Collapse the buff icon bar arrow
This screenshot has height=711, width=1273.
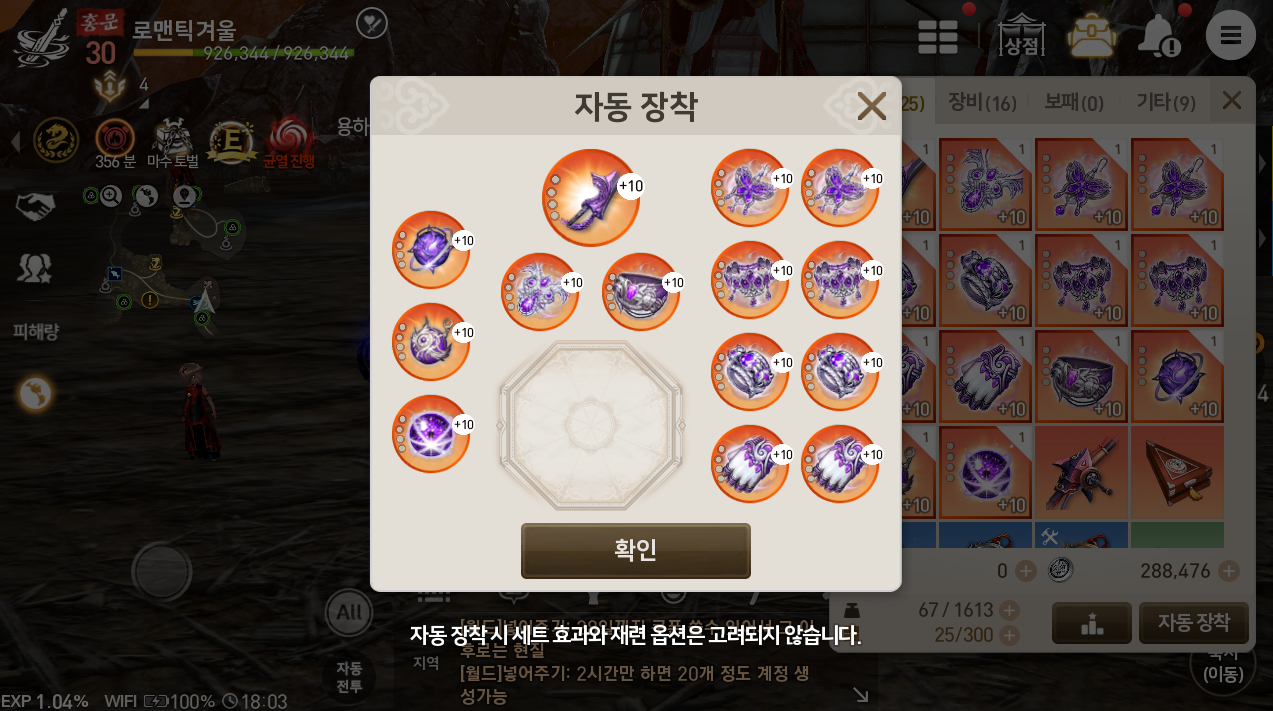[15, 142]
